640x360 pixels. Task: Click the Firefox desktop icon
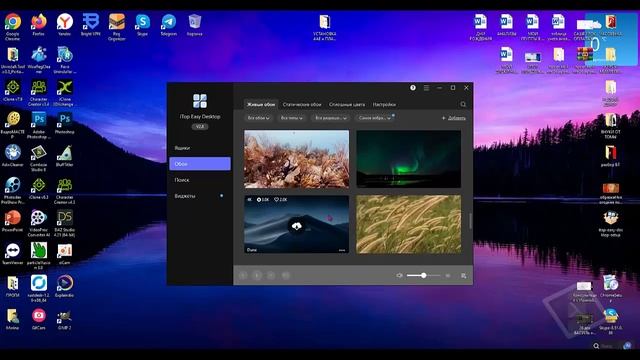pyautogui.click(x=39, y=25)
